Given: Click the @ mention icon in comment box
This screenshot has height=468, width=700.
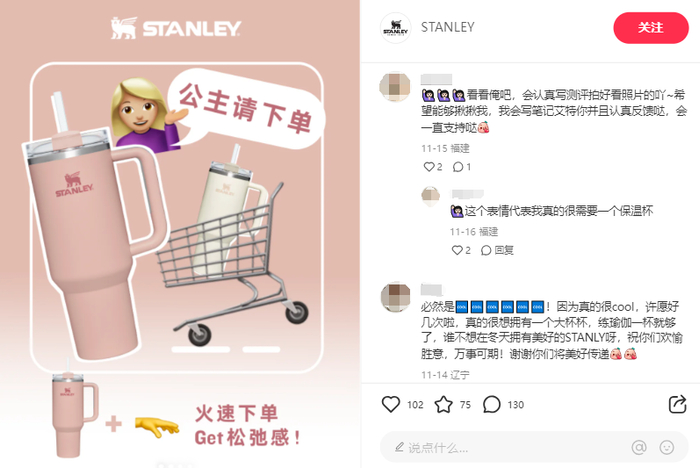Looking at the screenshot, I should click(x=639, y=447).
